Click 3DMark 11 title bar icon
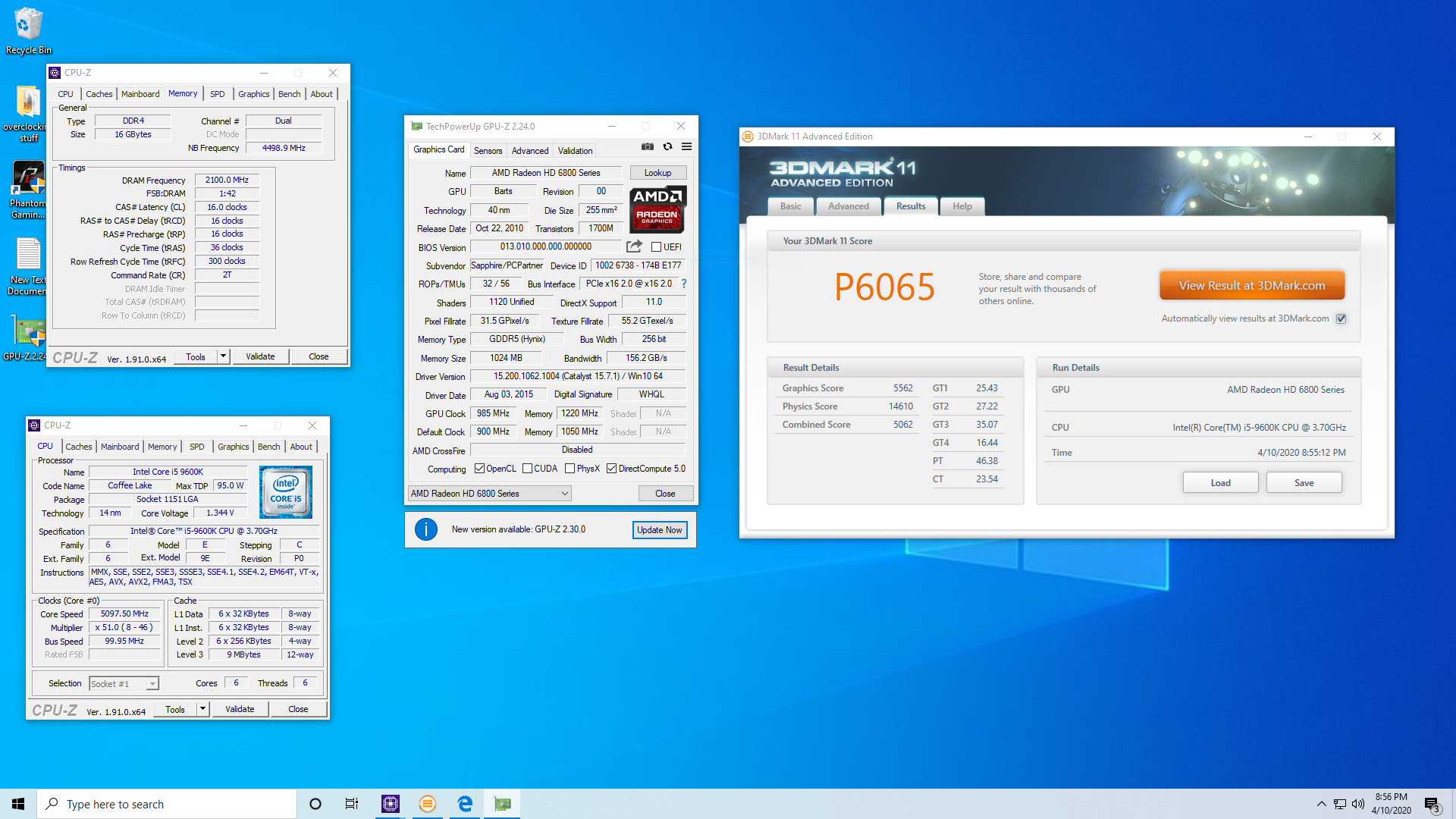 click(x=748, y=136)
